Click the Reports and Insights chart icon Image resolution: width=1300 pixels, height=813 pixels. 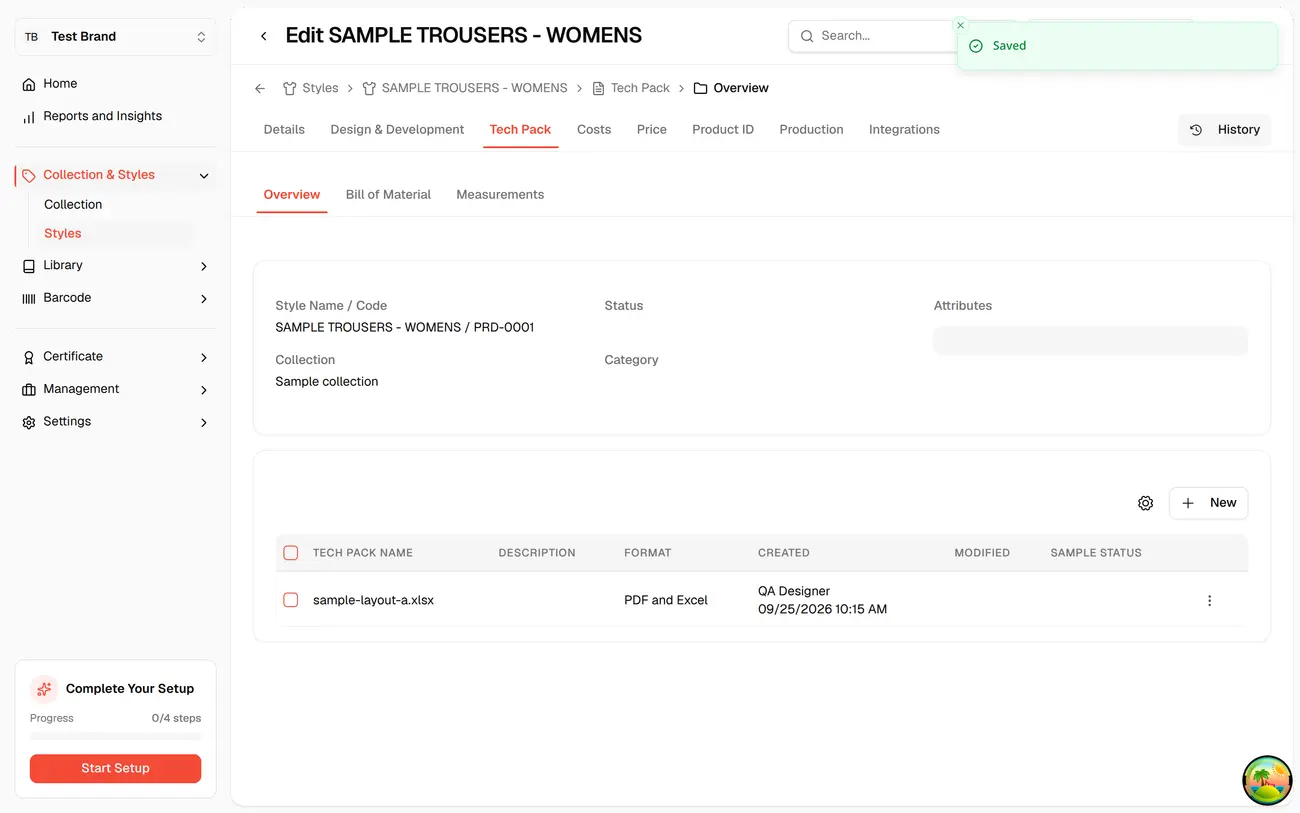click(x=29, y=117)
